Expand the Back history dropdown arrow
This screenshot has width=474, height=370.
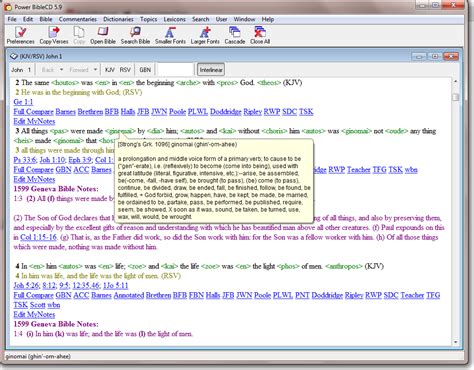click(x=62, y=70)
